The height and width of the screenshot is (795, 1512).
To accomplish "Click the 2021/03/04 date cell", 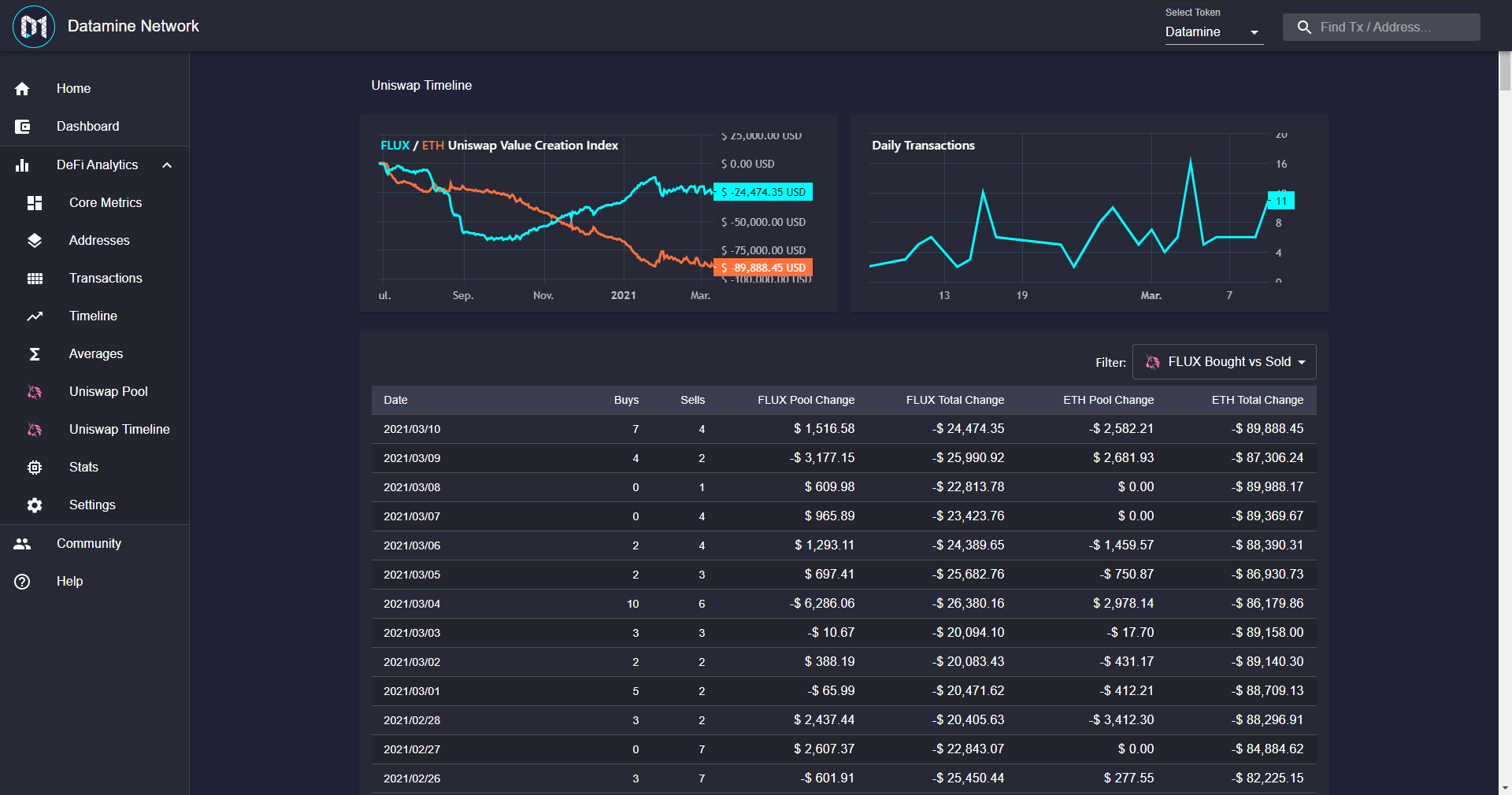I will pos(412,605).
